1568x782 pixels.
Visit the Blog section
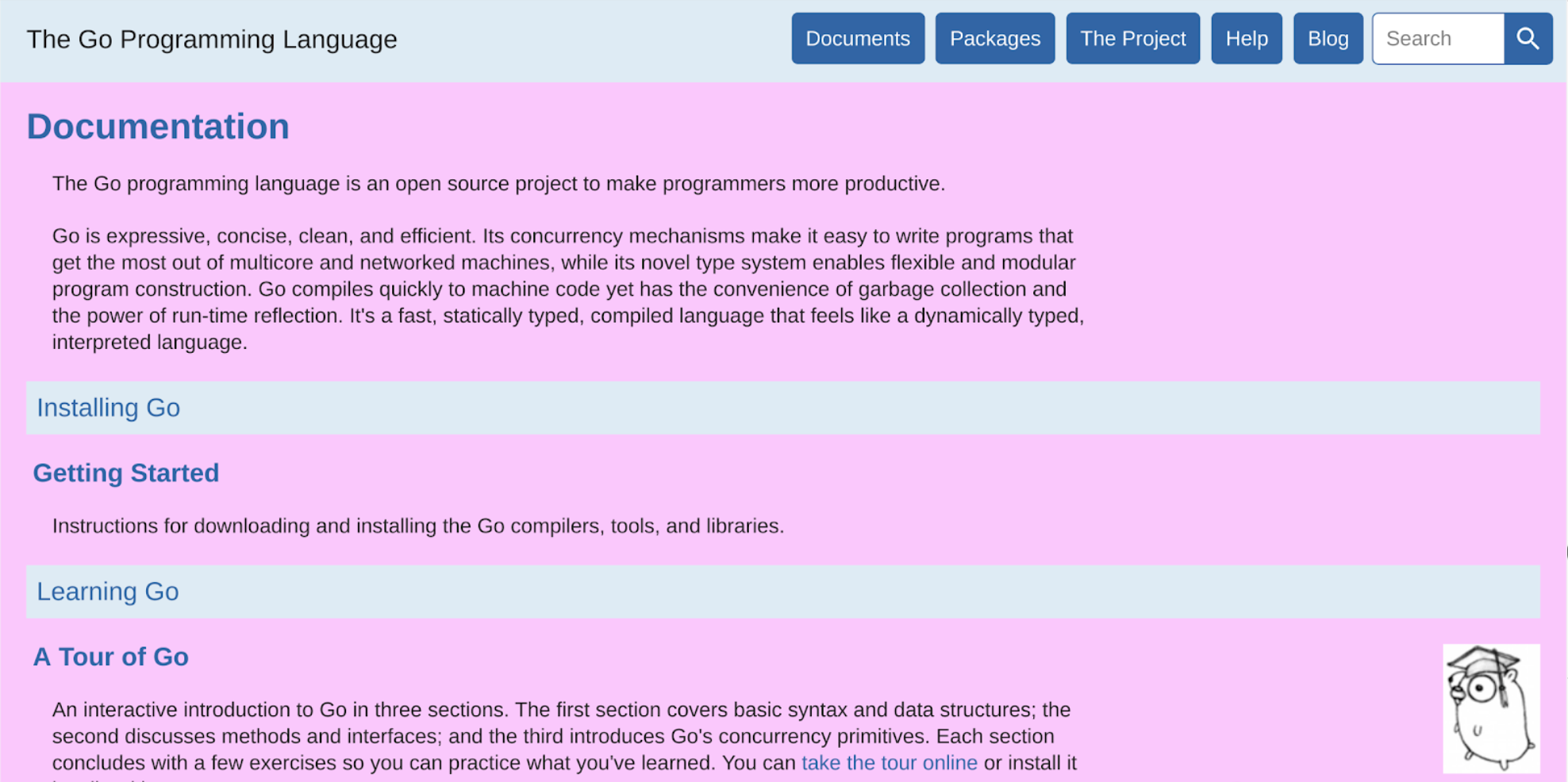click(1328, 38)
